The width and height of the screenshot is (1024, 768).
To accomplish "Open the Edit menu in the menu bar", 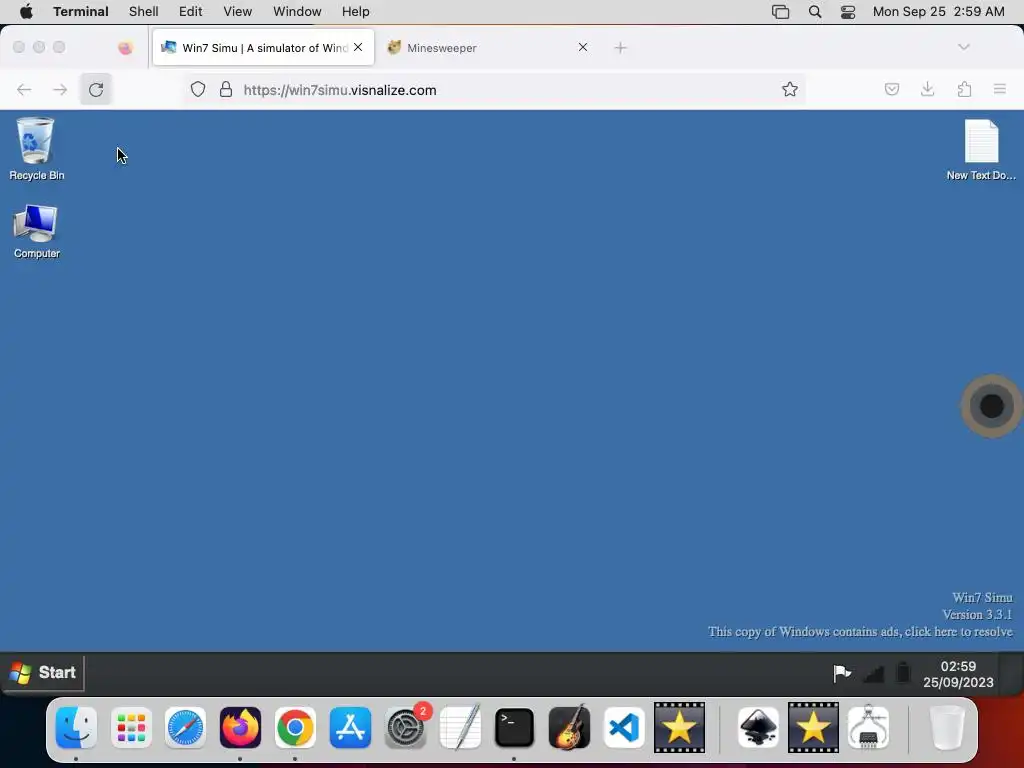I will 191,11.
